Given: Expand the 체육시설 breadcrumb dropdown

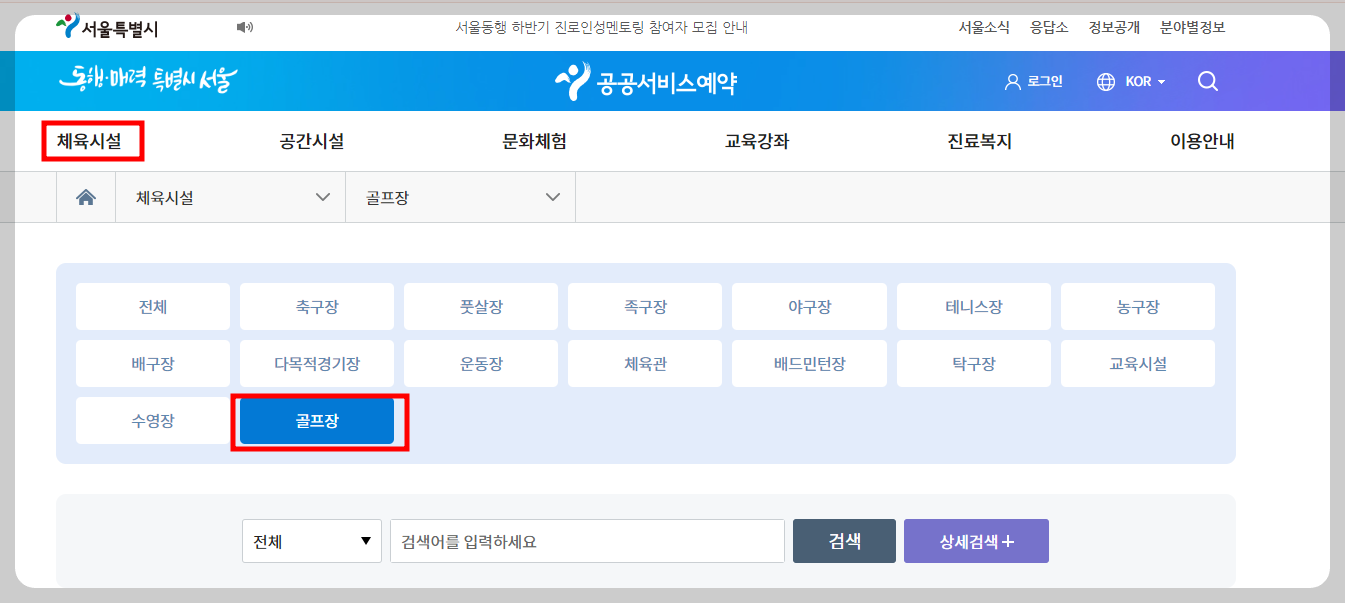Looking at the screenshot, I should pyautogui.click(x=231, y=196).
